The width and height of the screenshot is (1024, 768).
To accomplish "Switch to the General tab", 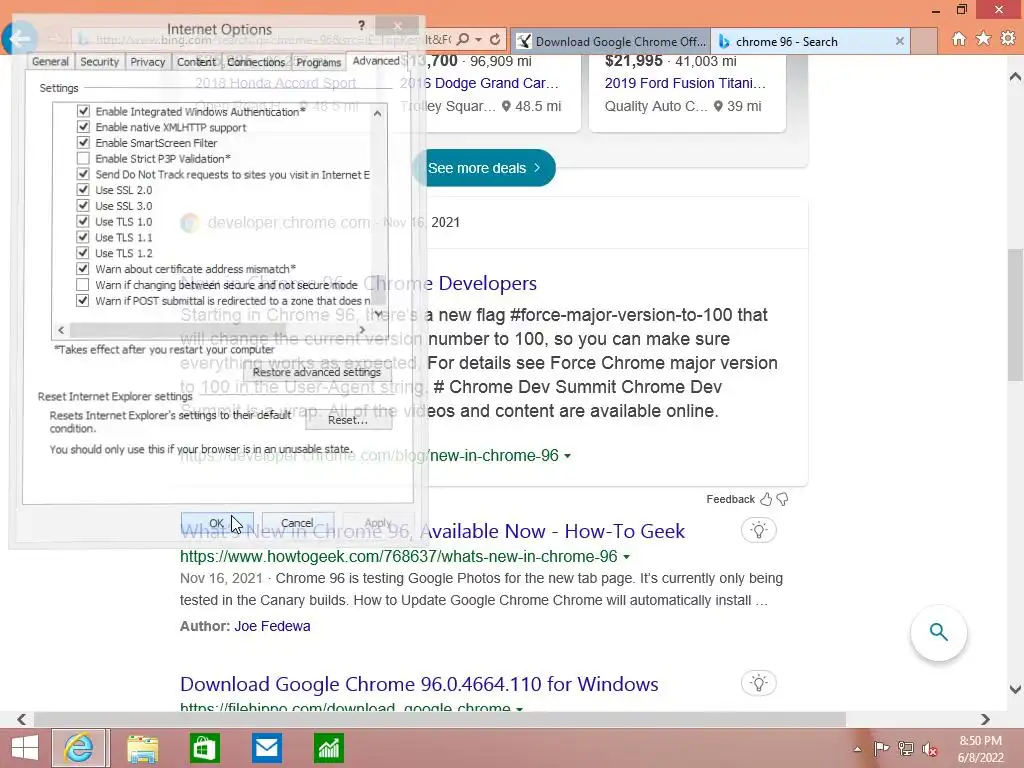I will tap(50, 61).
